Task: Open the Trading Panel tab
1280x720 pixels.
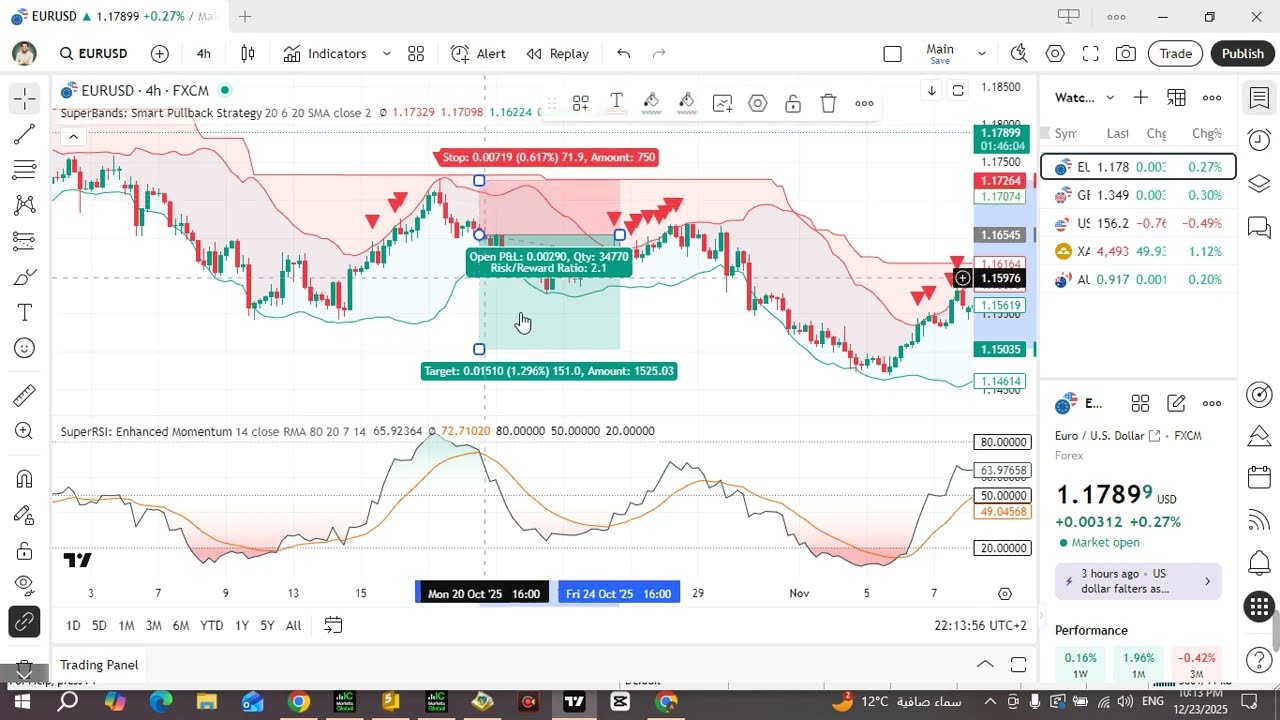Action: 99,665
